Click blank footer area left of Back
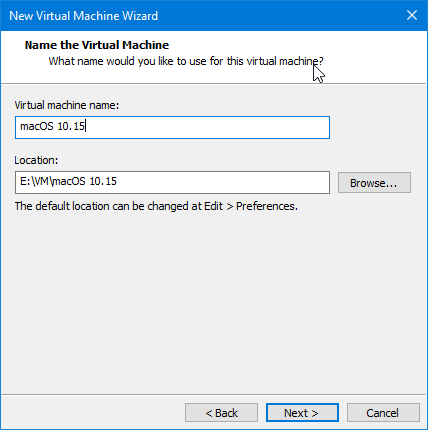Screen dimensions: 428x430 [93, 413]
